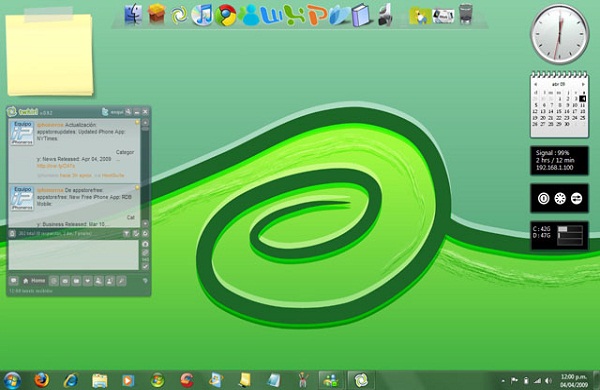The image size is (600, 390).
Task: Open Excel green X icon in dock
Action: (x=294, y=16)
